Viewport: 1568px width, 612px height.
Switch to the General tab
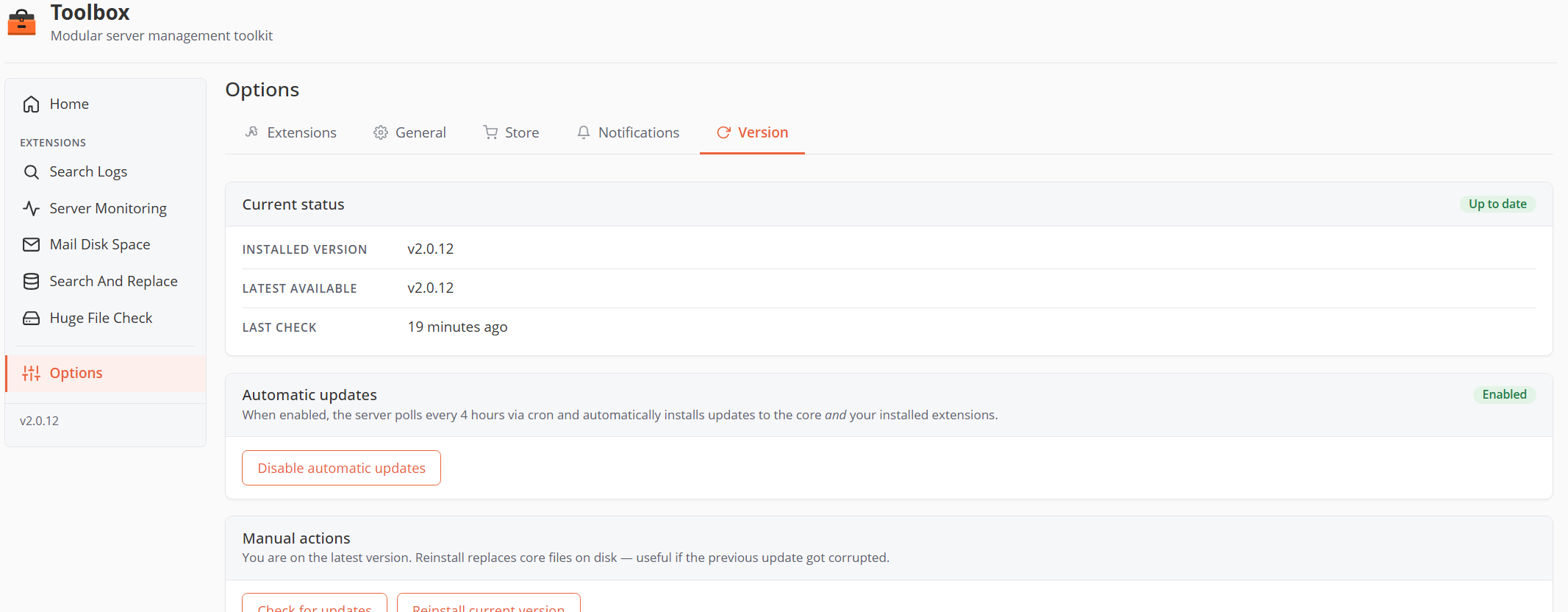[x=409, y=132]
